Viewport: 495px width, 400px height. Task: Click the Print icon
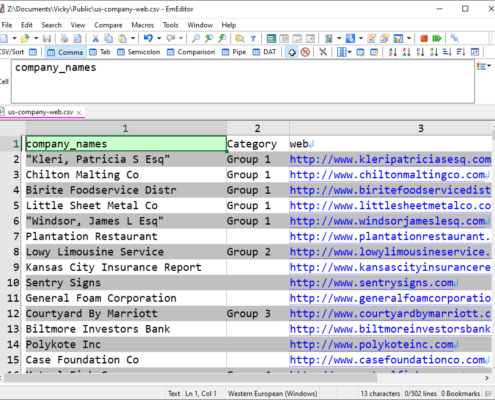point(64,38)
